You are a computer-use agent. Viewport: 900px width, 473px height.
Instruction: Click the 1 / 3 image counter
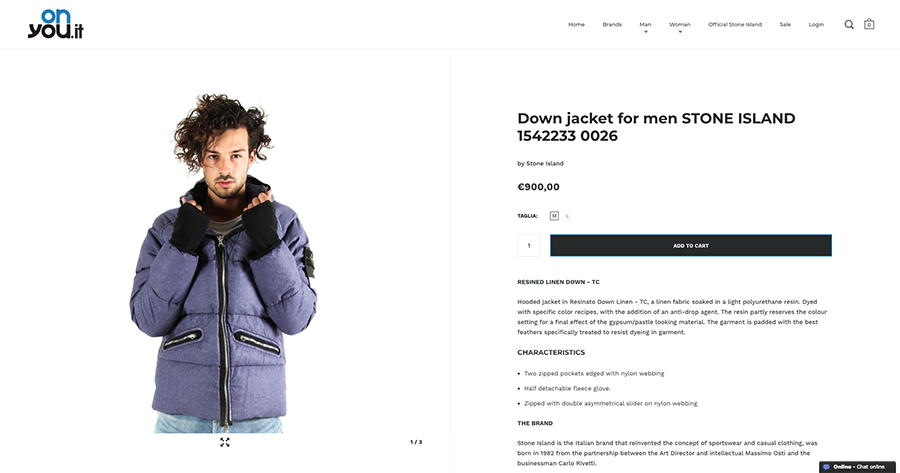point(416,442)
